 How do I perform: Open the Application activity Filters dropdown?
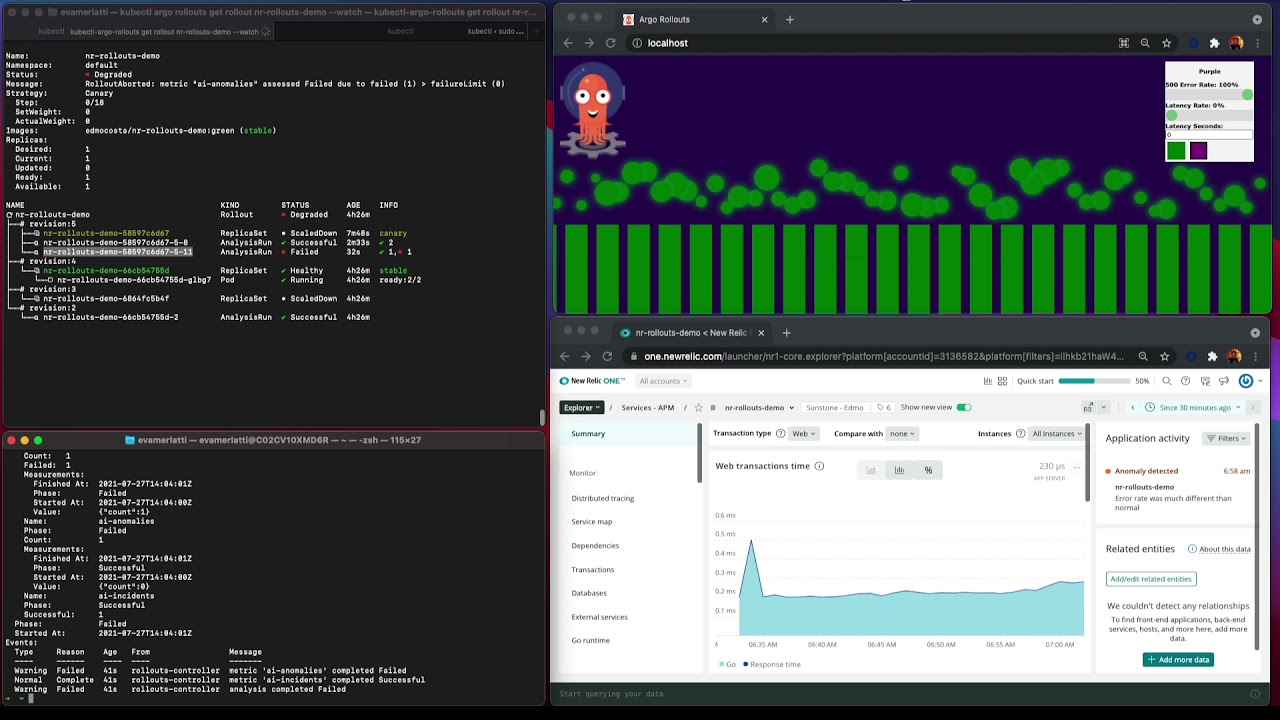point(1226,438)
